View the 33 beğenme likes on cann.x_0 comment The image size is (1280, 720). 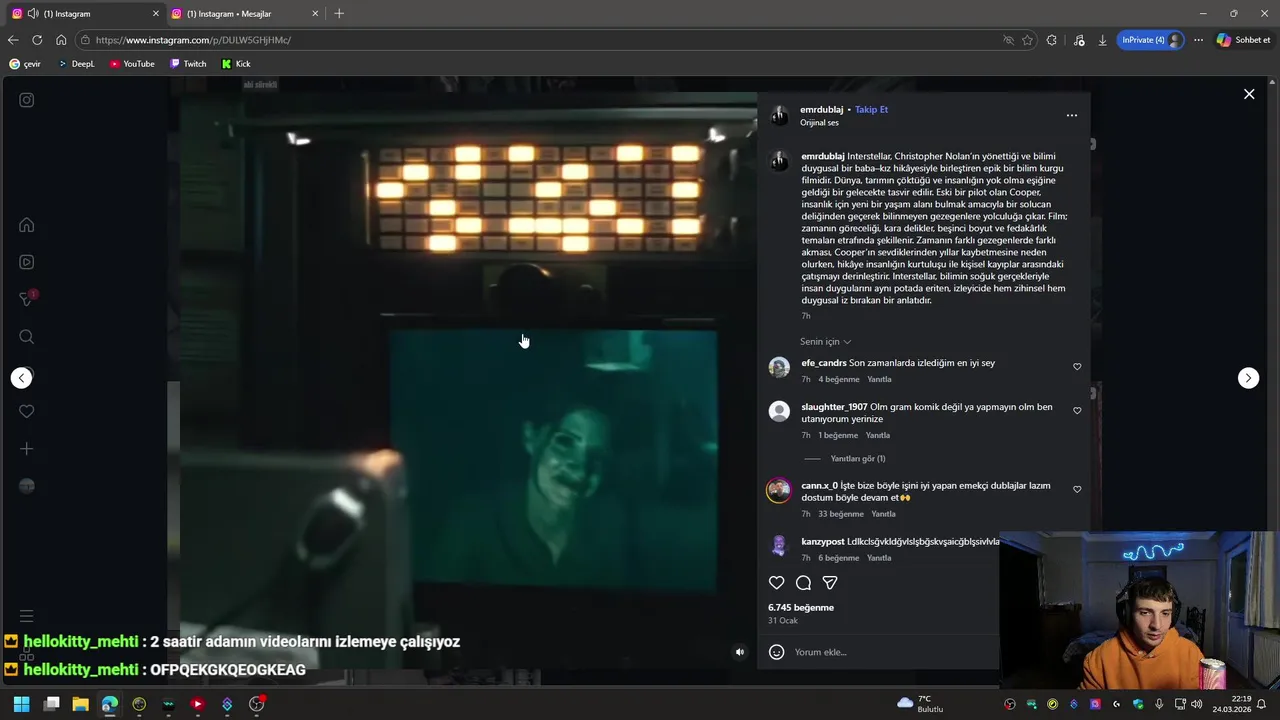point(841,514)
